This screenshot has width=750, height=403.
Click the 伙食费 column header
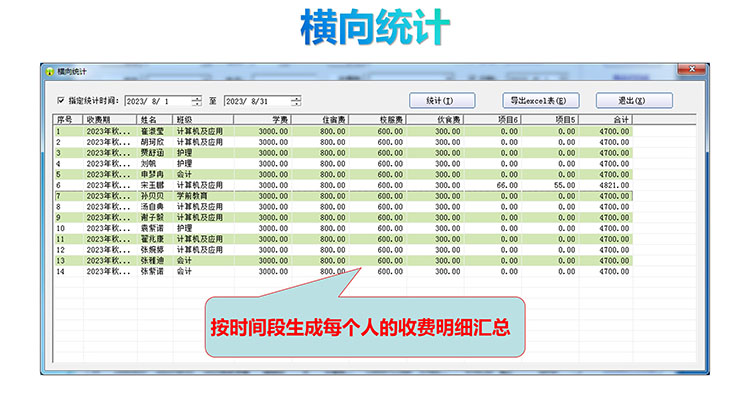(x=435, y=120)
